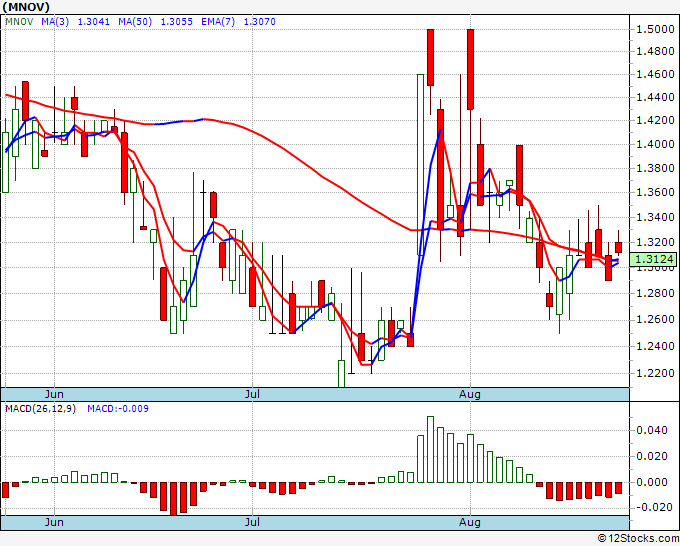Click Jul on the price chart date axis

pyautogui.click(x=252, y=395)
